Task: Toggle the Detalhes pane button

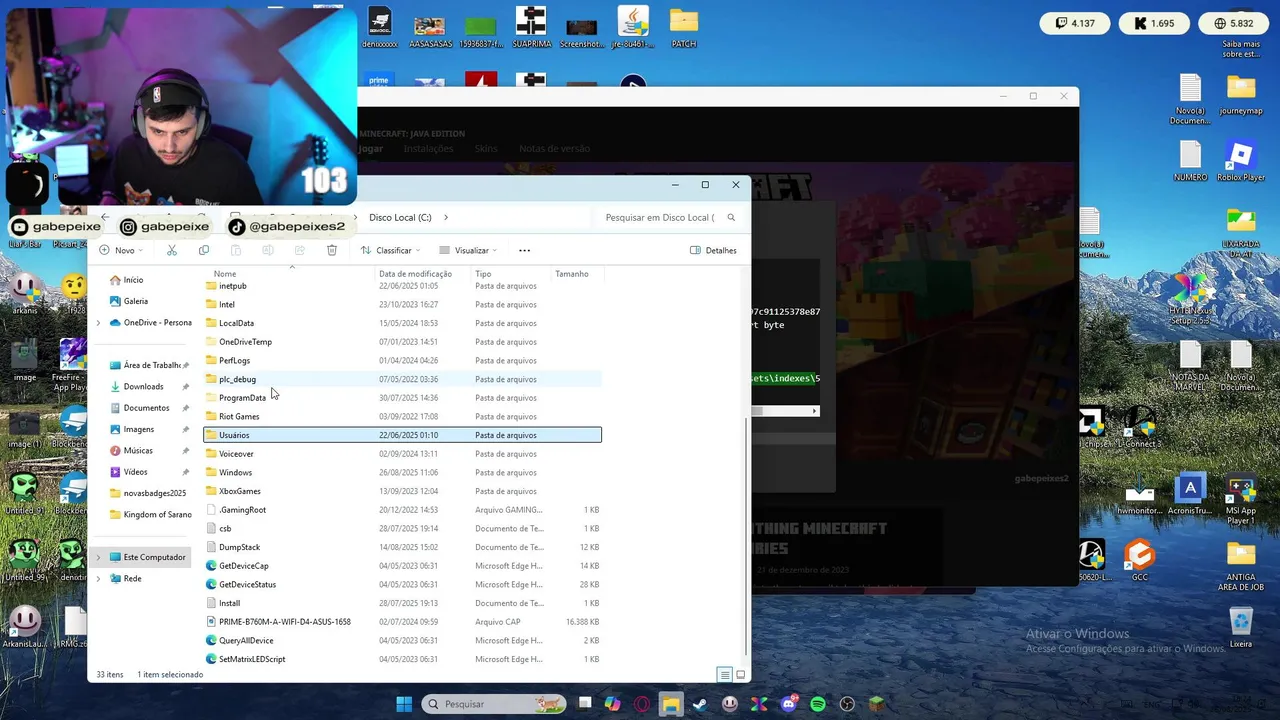Action: [x=713, y=250]
